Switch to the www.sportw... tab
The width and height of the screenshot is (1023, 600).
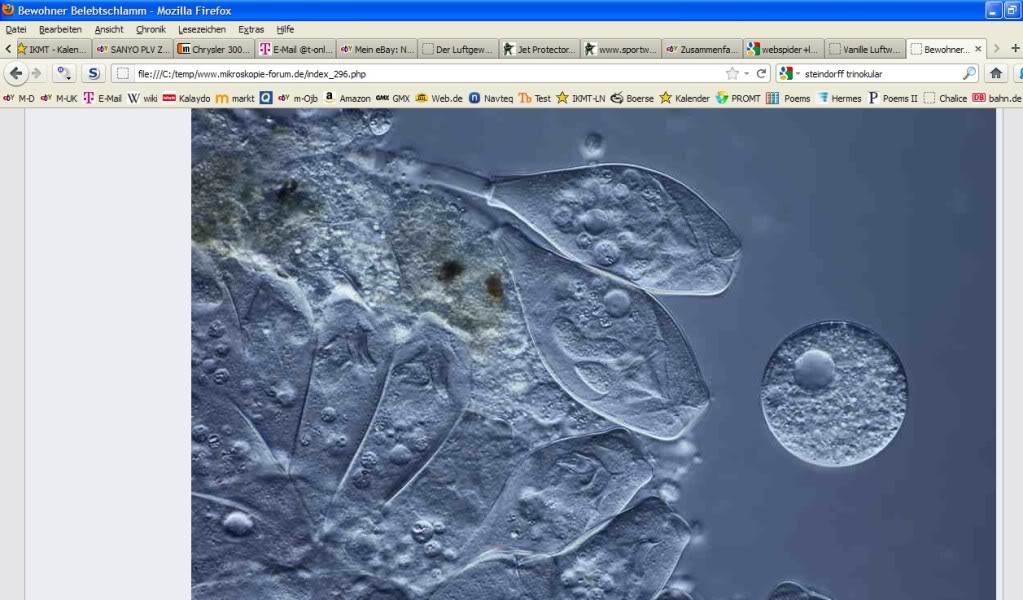click(x=621, y=49)
